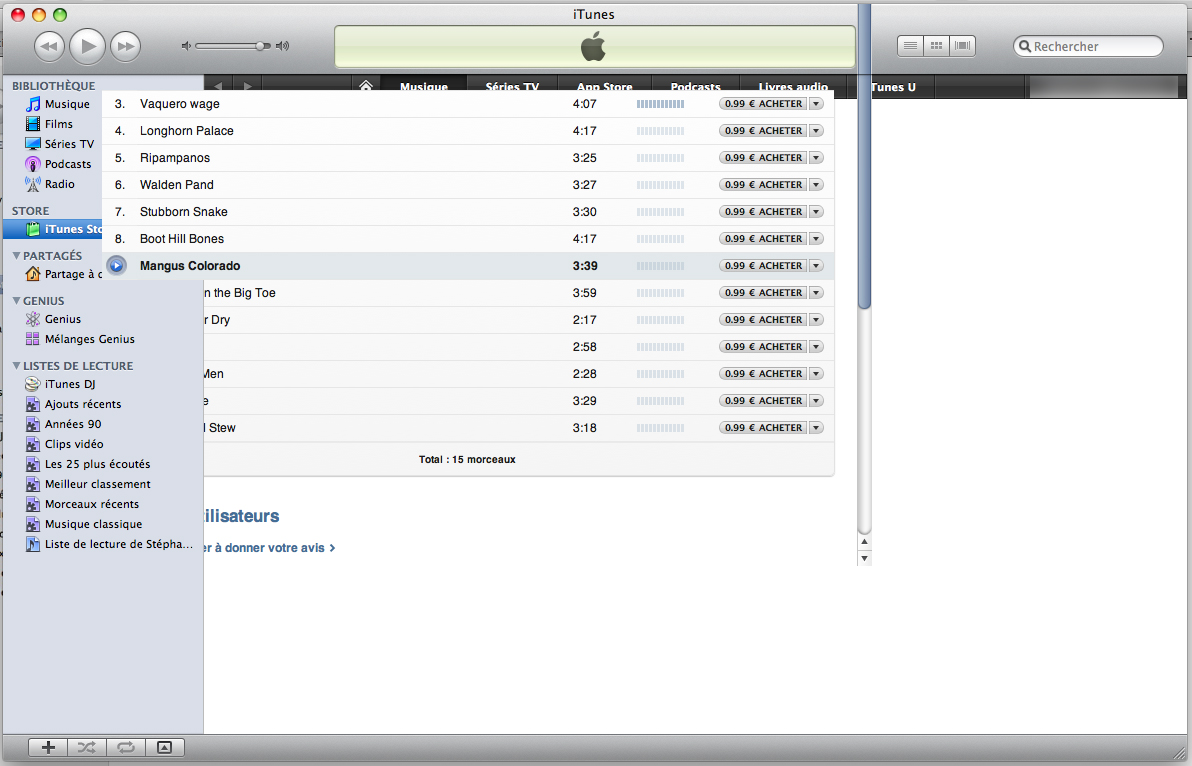
Task: Show artwork viewer panel button
Action: click(164, 747)
